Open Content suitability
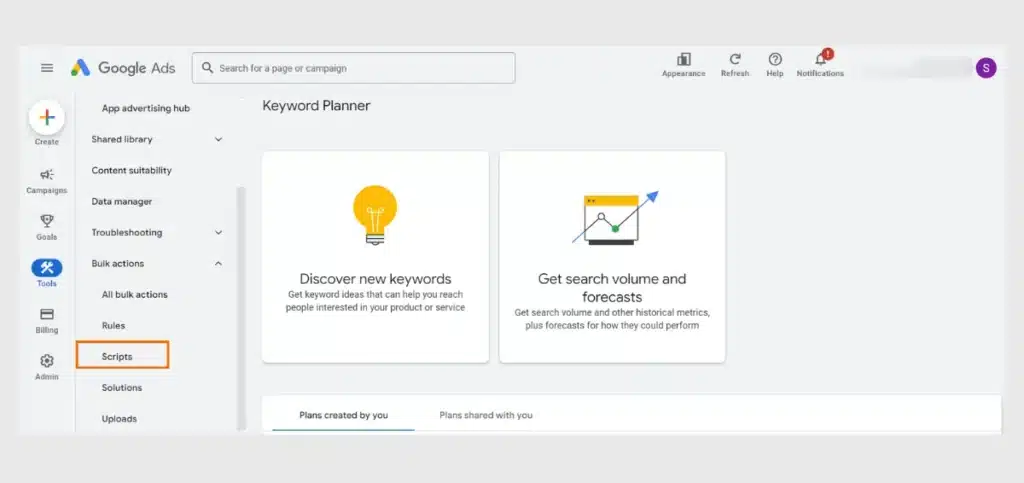1024x483 pixels. pyautogui.click(x=131, y=170)
